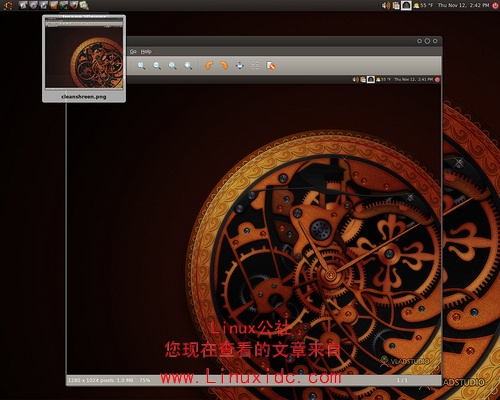The height and width of the screenshot is (400, 500).
Task: Click the Best Fit magnifier in the toolbar
Action: tap(188, 66)
